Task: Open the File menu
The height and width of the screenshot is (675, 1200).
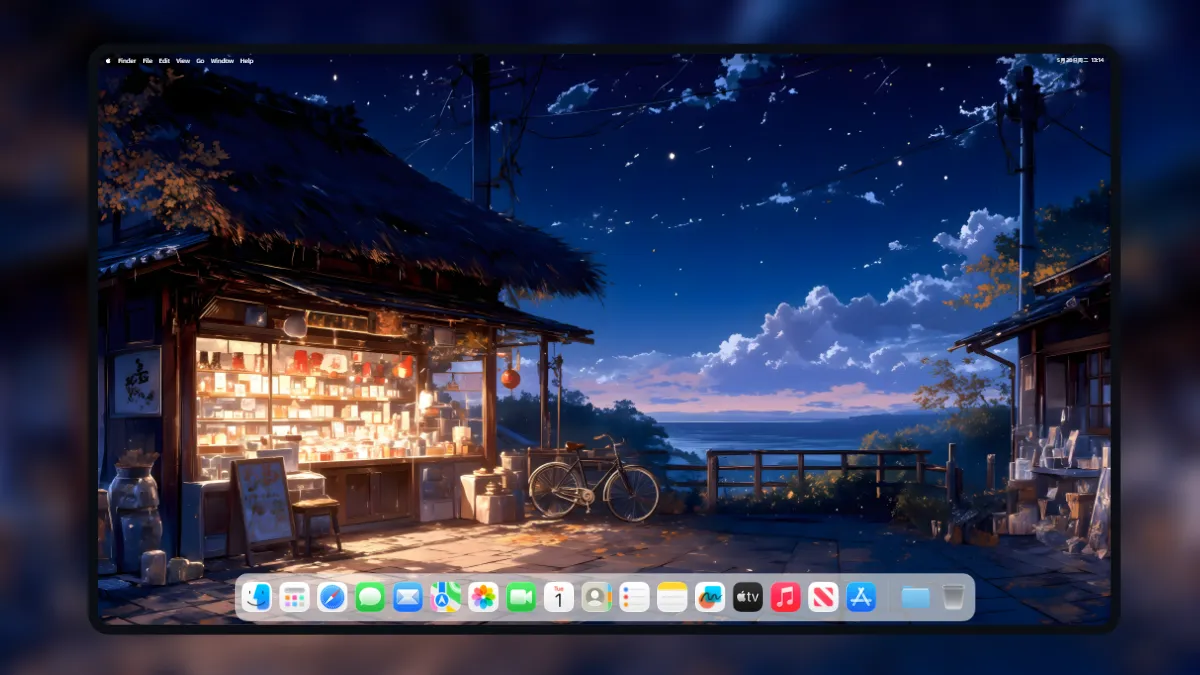Action: point(147,61)
